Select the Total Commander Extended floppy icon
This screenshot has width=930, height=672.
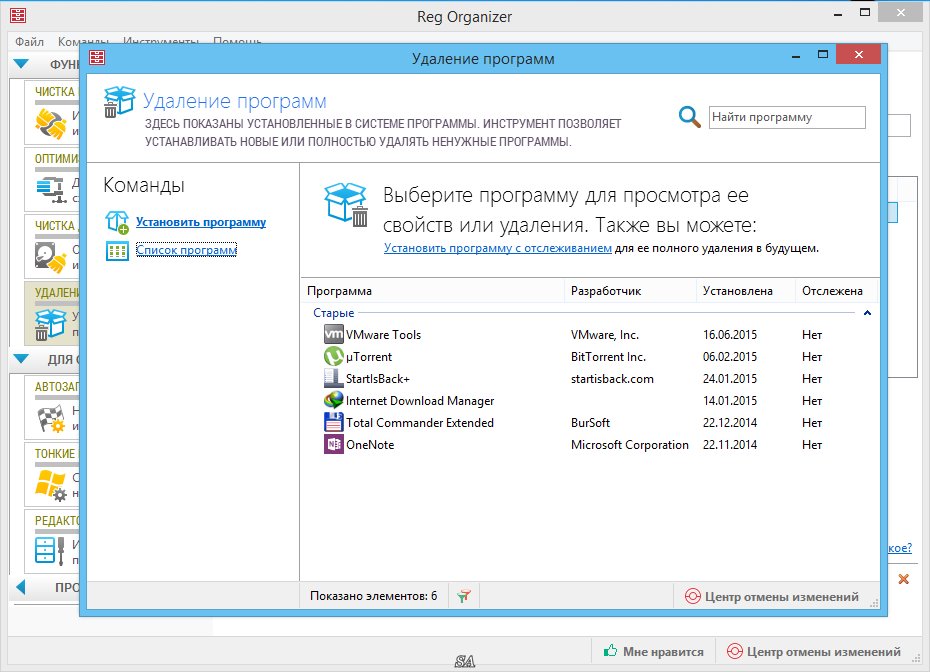(x=333, y=422)
